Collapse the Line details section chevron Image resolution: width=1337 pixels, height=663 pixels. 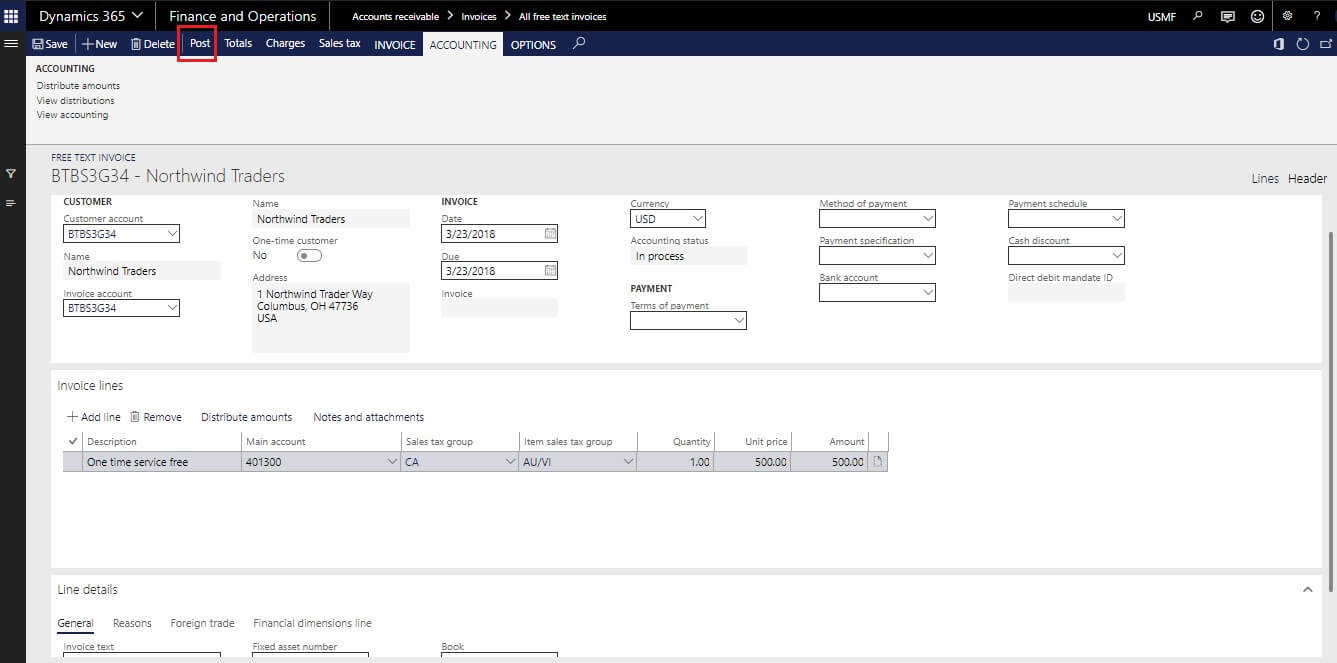point(1307,590)
